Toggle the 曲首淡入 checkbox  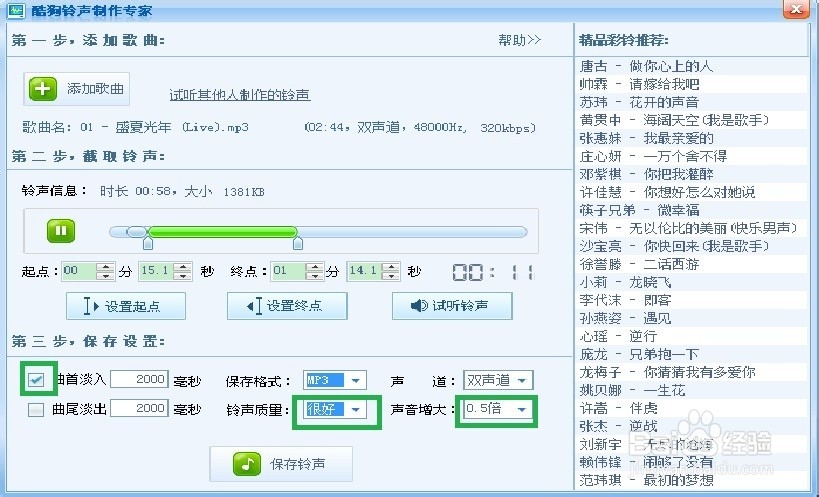click(36, 380)
